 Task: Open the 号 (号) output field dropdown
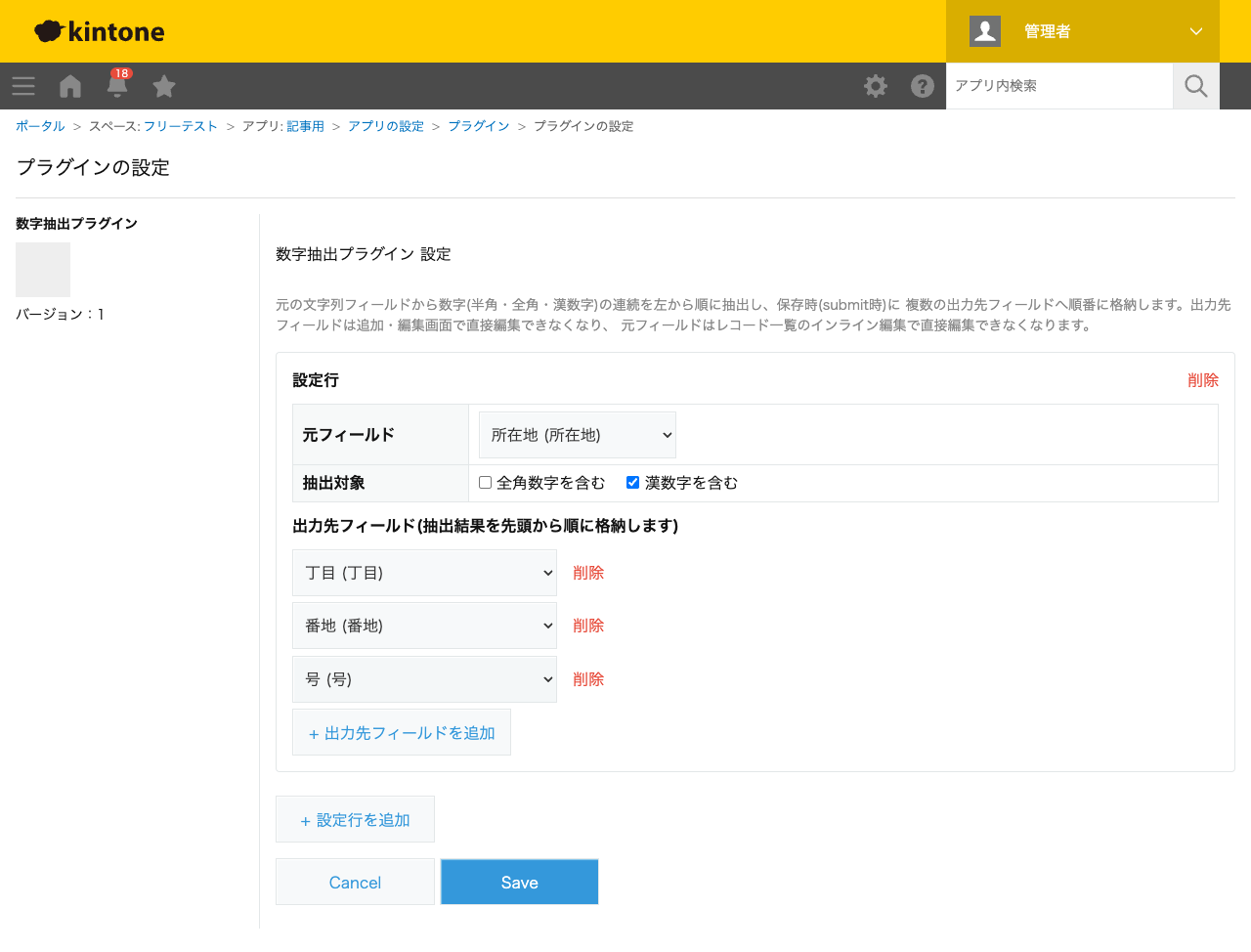tap(424, 679)
